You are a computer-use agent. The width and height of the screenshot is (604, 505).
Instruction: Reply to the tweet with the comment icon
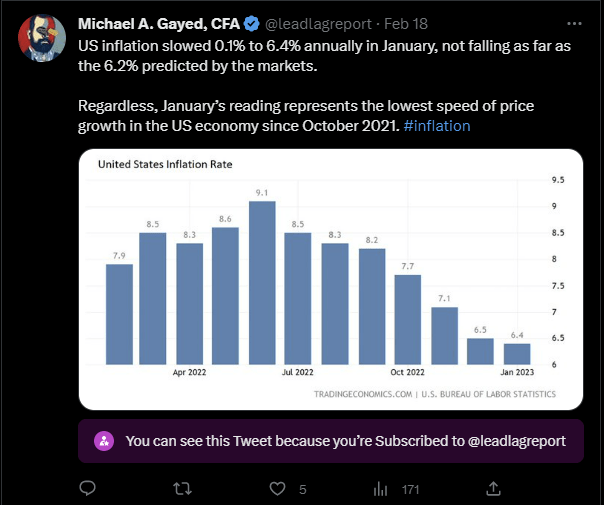pyautogui.click(x=87, y=489)
